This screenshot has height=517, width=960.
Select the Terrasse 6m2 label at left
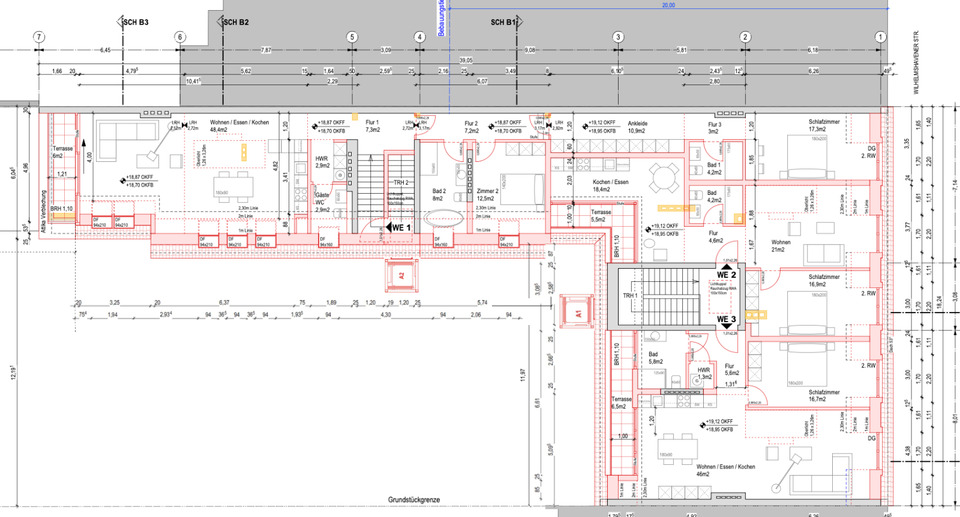[x=63, y=153]
